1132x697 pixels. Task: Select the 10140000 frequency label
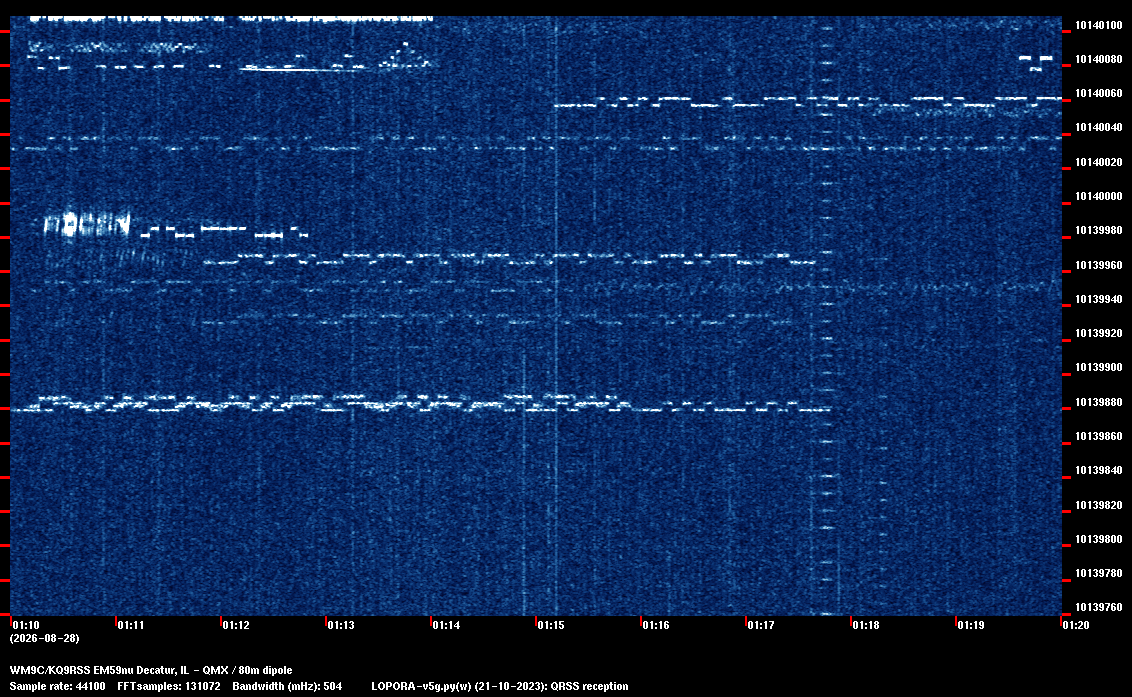point(1099,196)
